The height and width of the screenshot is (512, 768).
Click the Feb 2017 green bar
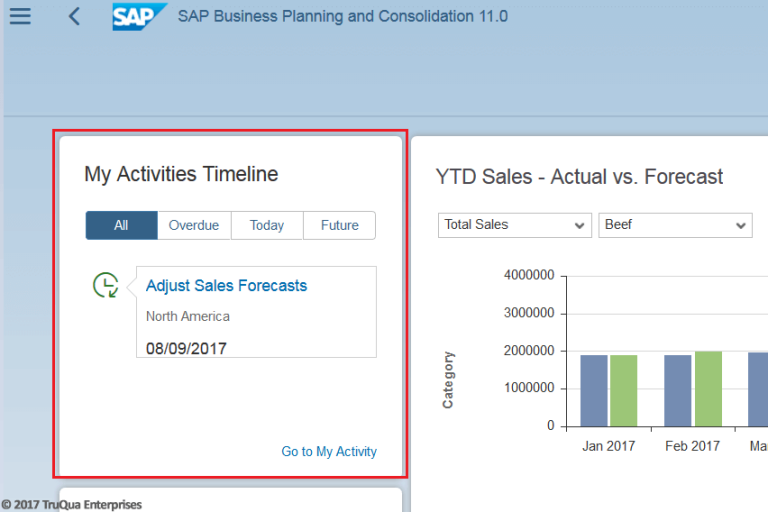pos(708,389)
